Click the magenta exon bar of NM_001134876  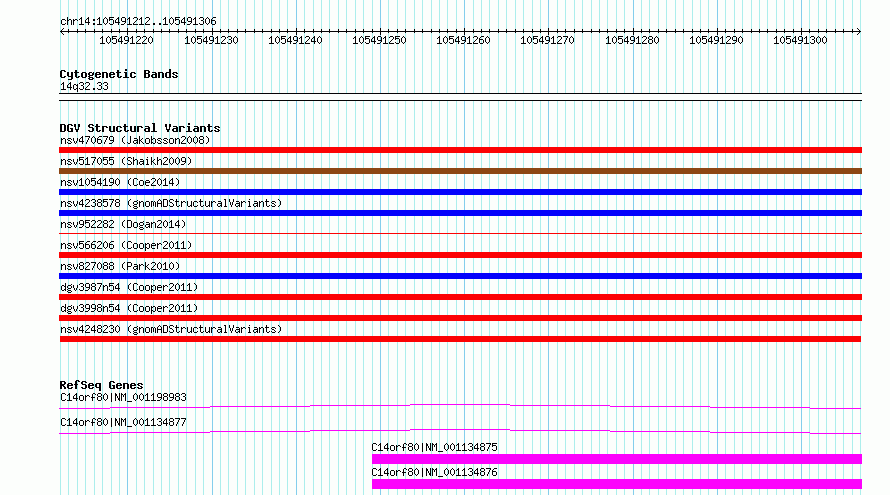(617, 484)
